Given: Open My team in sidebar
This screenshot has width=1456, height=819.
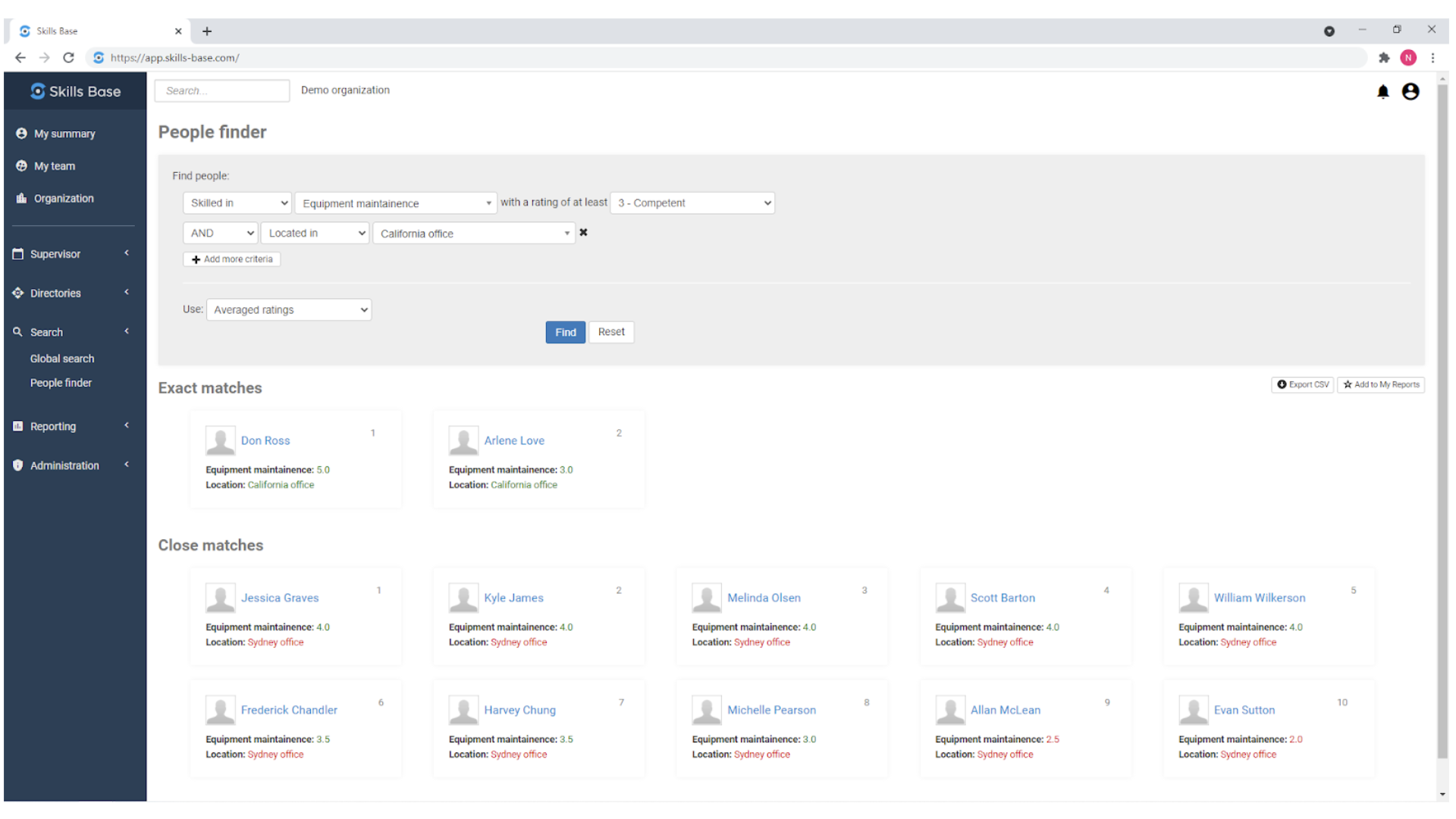Looking at the screenshot, I should coord(54,166).
